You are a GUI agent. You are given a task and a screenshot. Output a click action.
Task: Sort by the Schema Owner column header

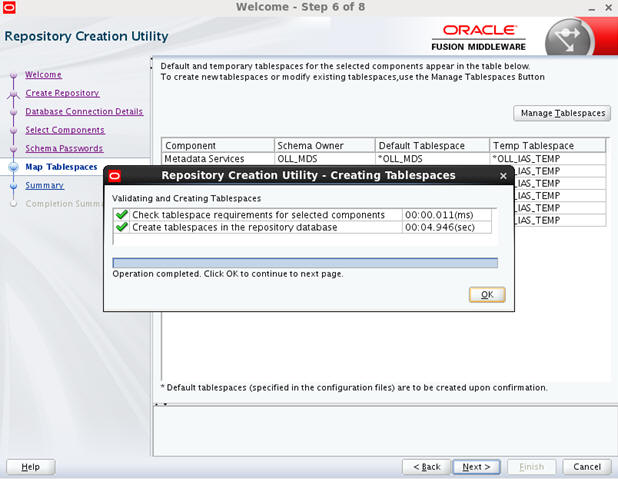point(324,145)
